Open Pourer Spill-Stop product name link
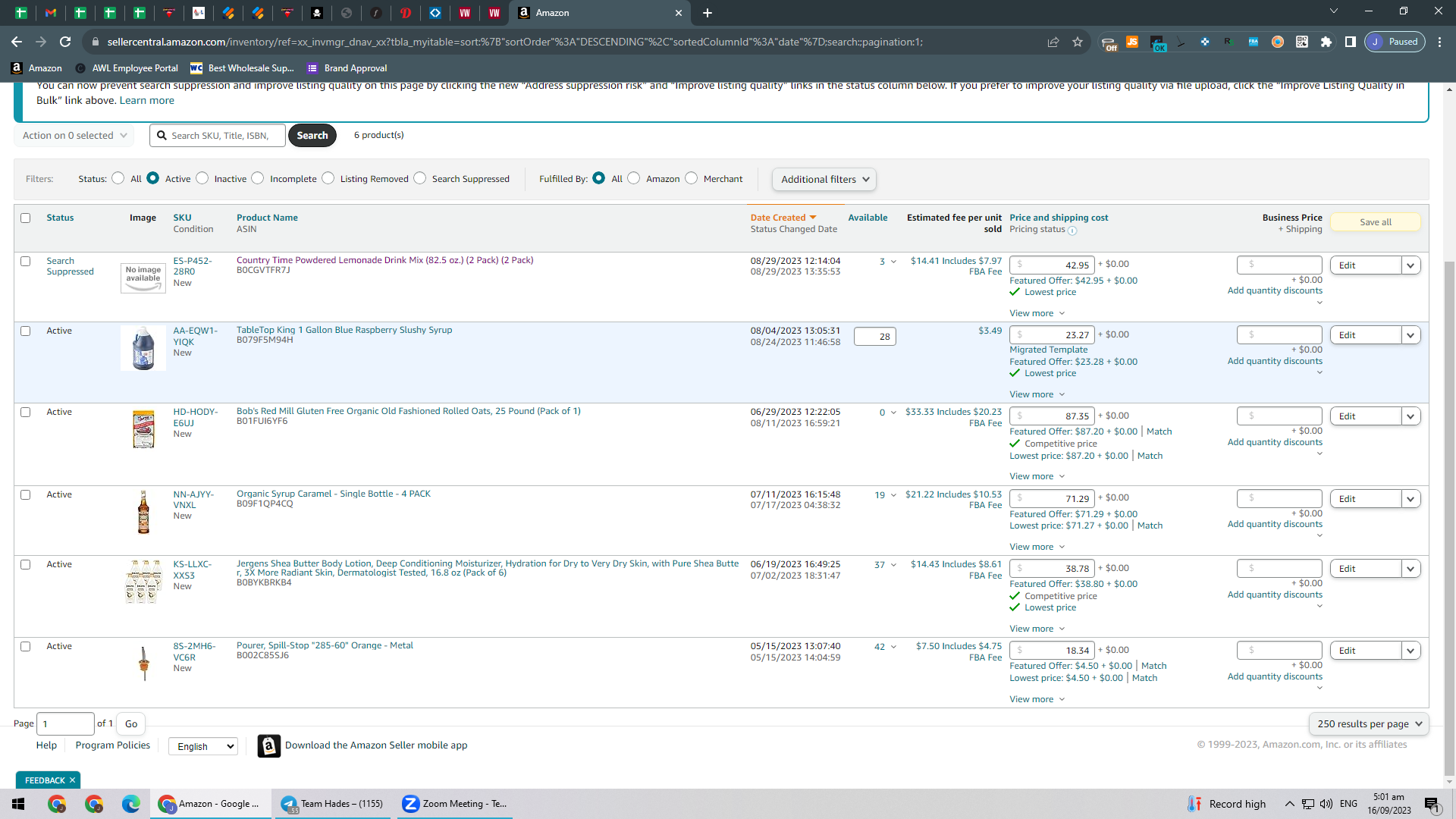Screen dimensions: 1456x819 point(325,646)
